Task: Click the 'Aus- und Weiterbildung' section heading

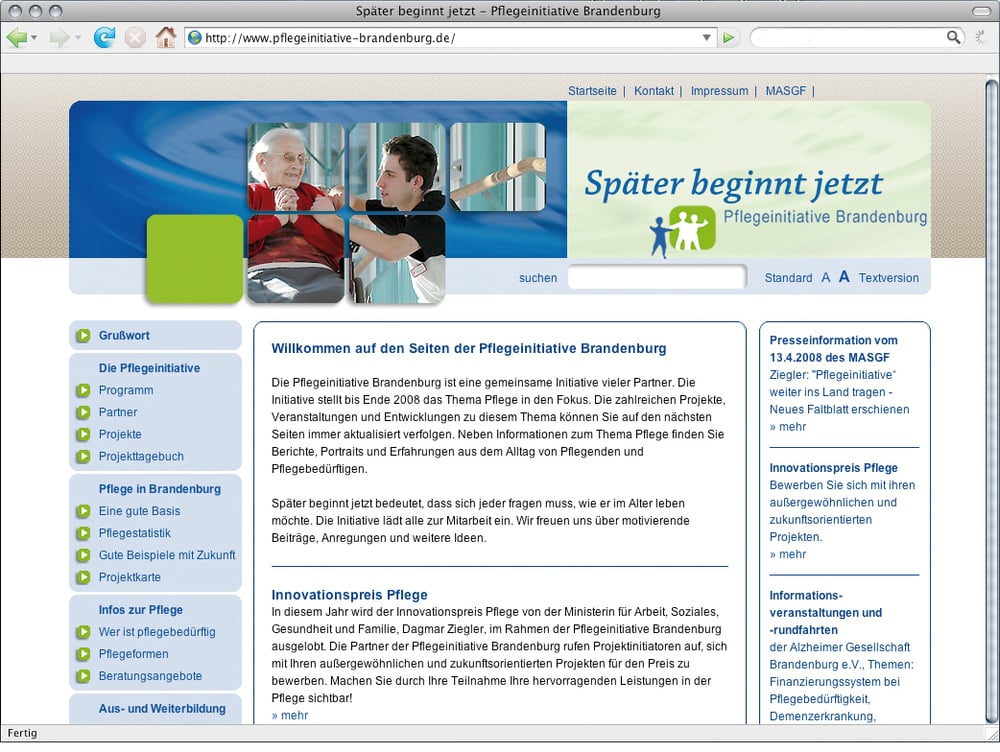Action: [162, 709]
